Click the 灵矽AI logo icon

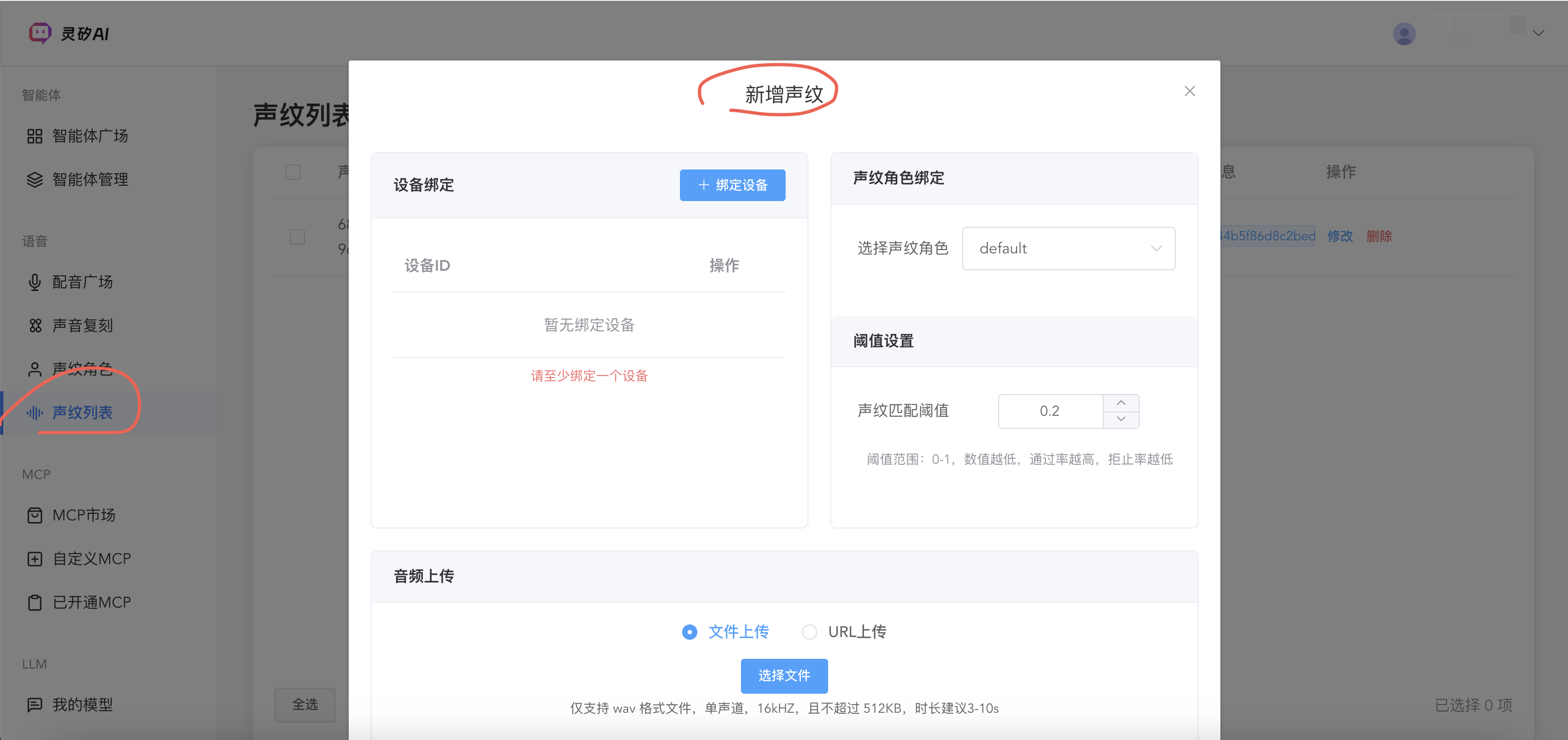(x=40, y=33)
